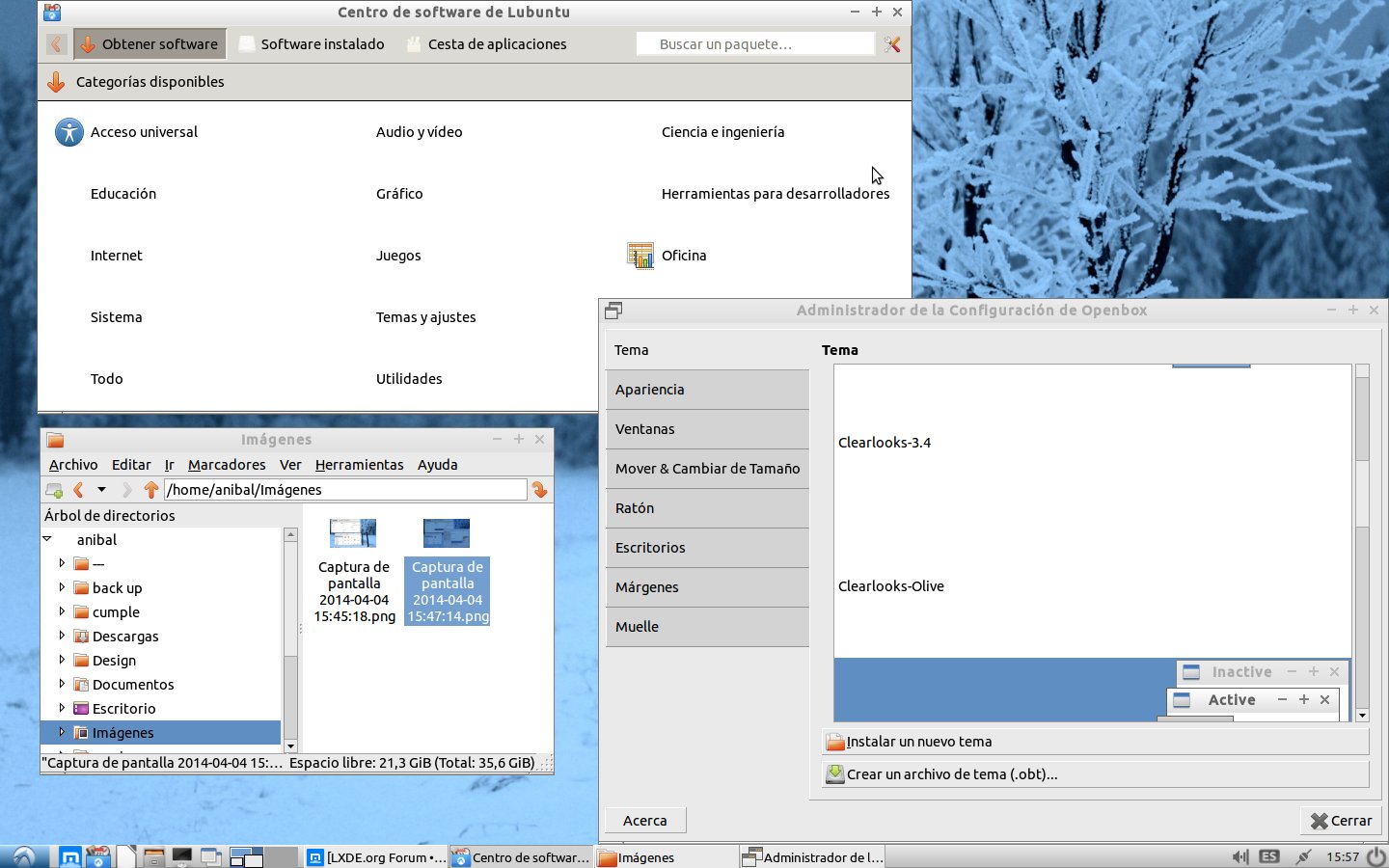The image size is (1389, 868).
Task: Open the terminal launcher icon in taskbar
Action: (182, 856)
